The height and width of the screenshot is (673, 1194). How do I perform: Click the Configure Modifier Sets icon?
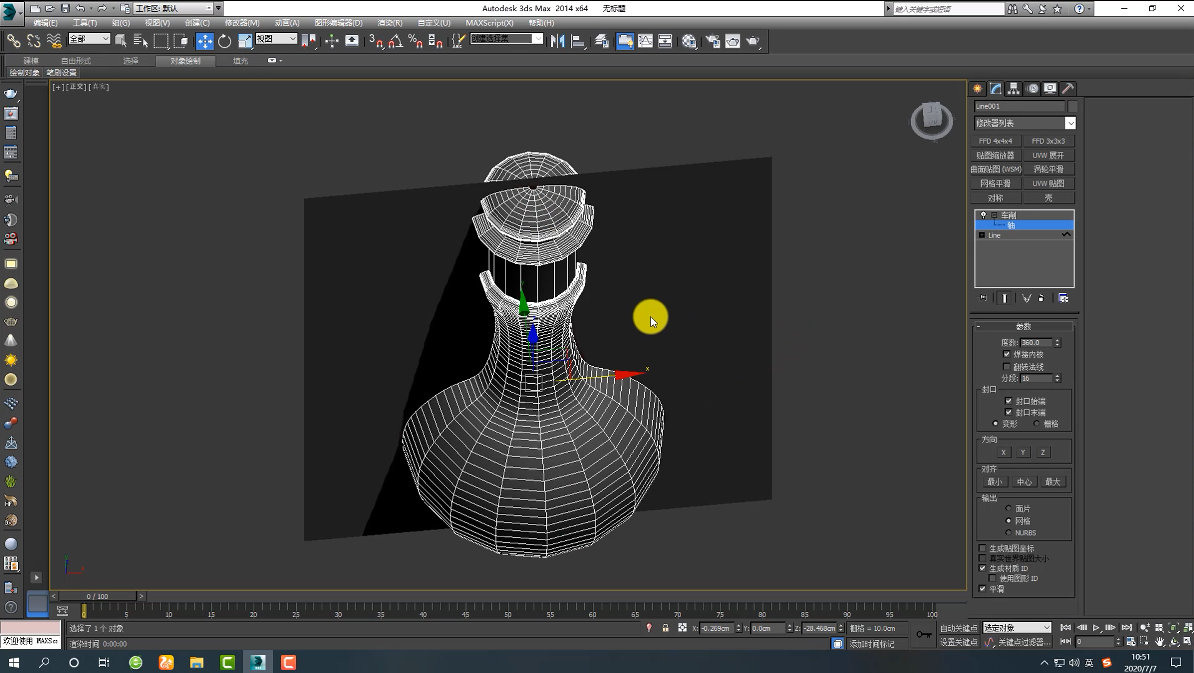tap(1063, 298)
